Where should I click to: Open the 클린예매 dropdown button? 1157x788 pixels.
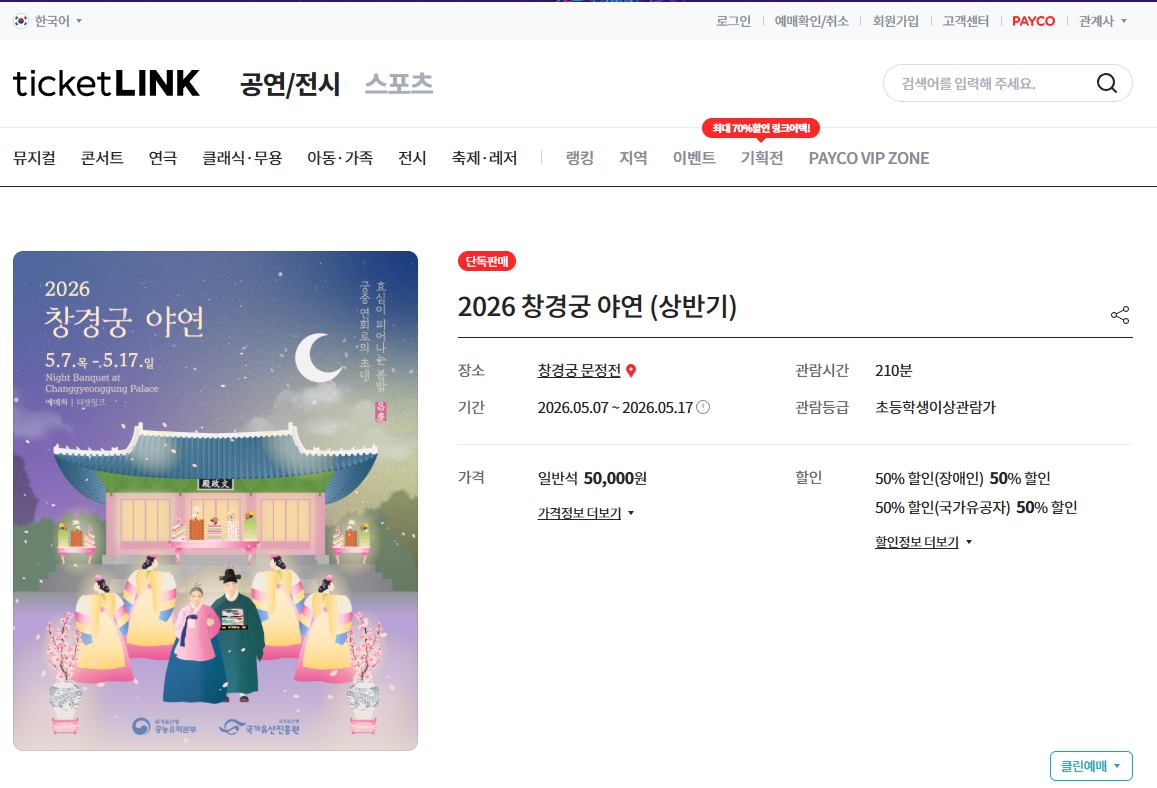[1091, 766]
